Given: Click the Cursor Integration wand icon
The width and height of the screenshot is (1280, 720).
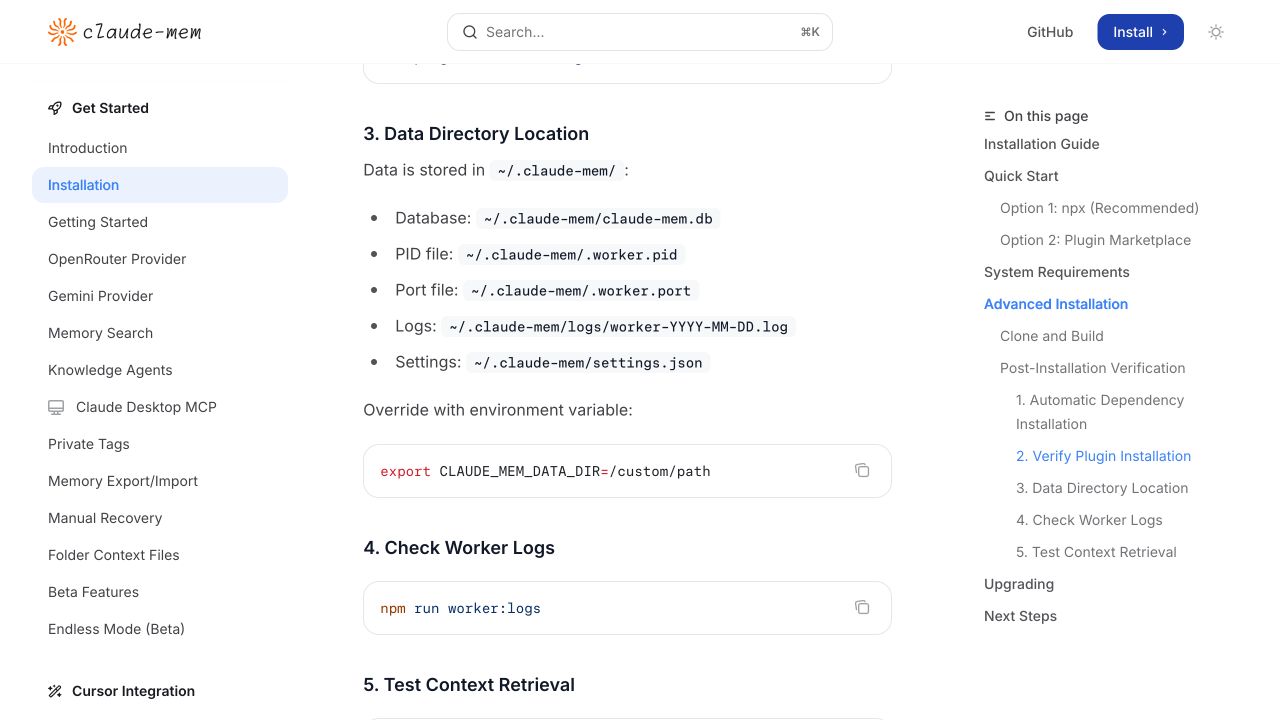Looking at the screenshot, I should 55,691.
